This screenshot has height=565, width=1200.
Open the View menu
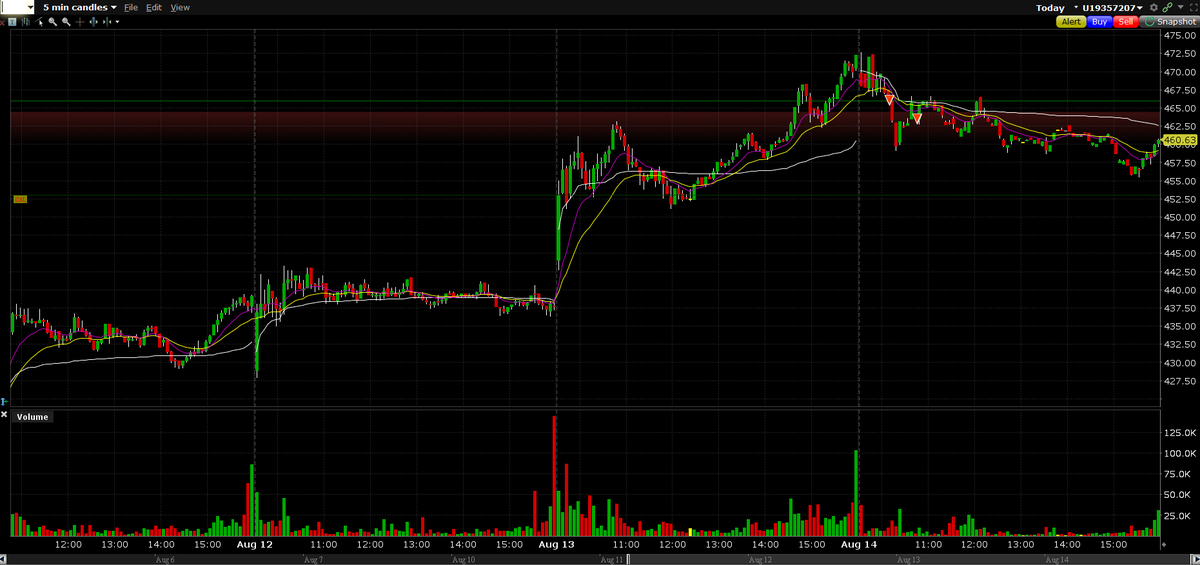point(180,7)
